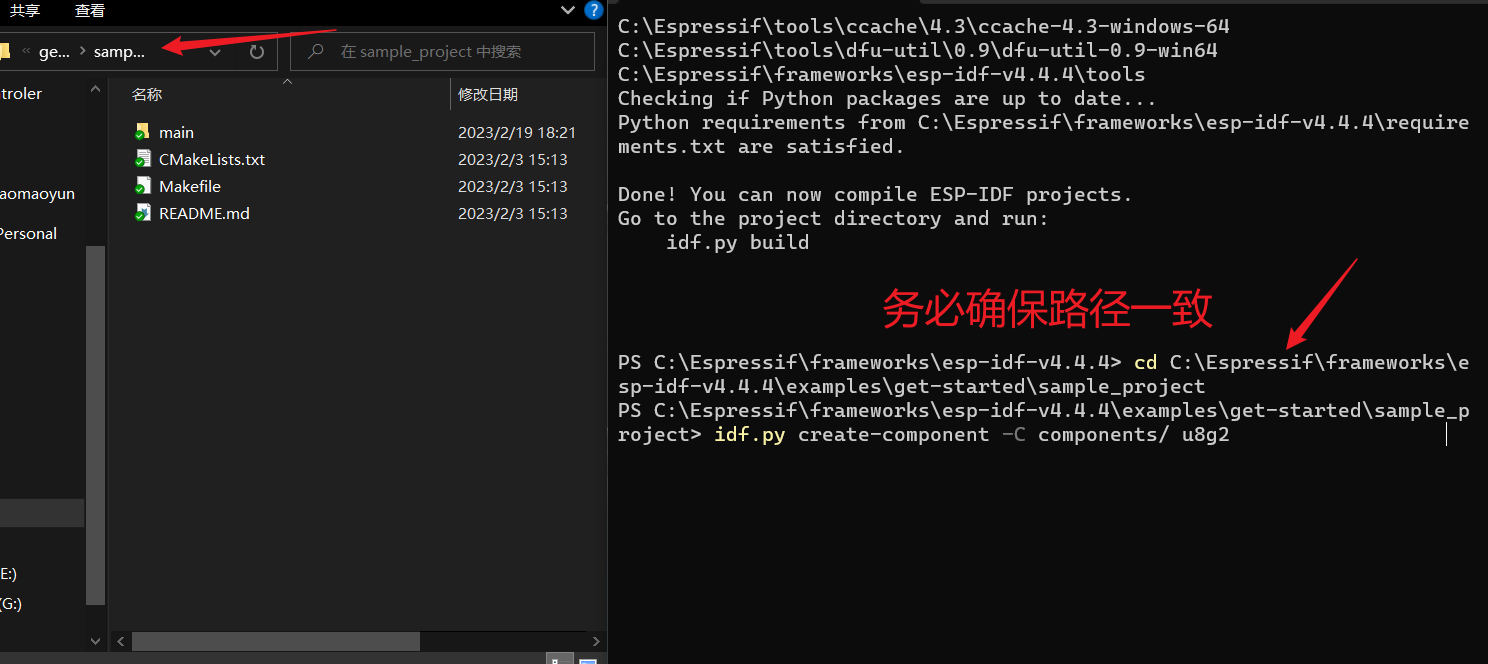The height and width of the screenshot is (664, 1488).
Task: Select the main folder name
Action: (x=176, y=132)
